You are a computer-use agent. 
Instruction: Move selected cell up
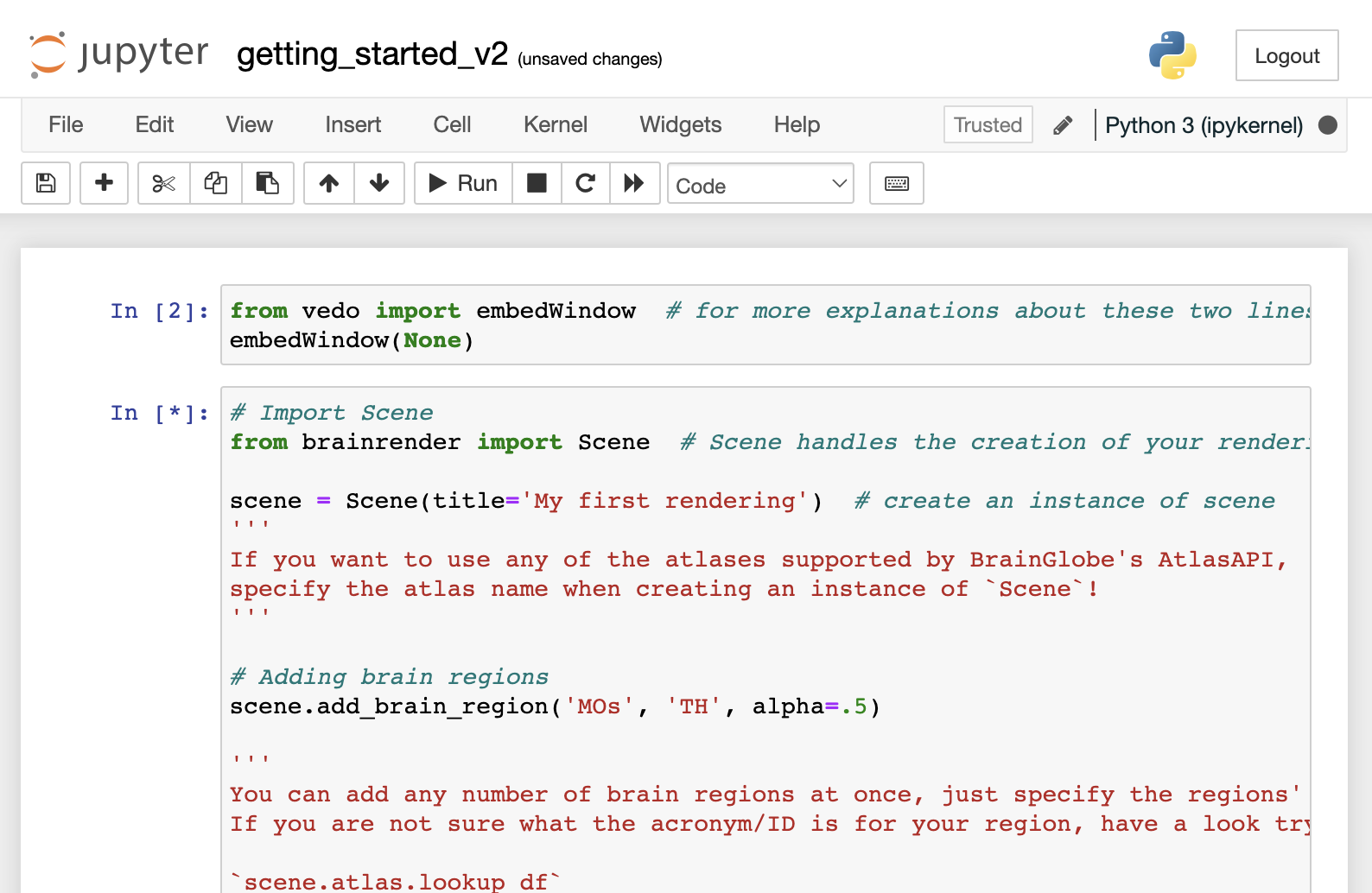pos(329,183)
